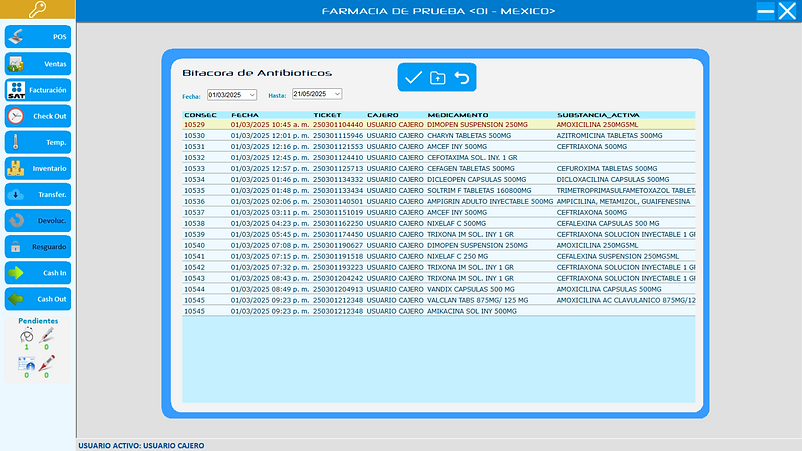
Task: Open the Temp. thermometer module
Action: [x=38, y=142]
